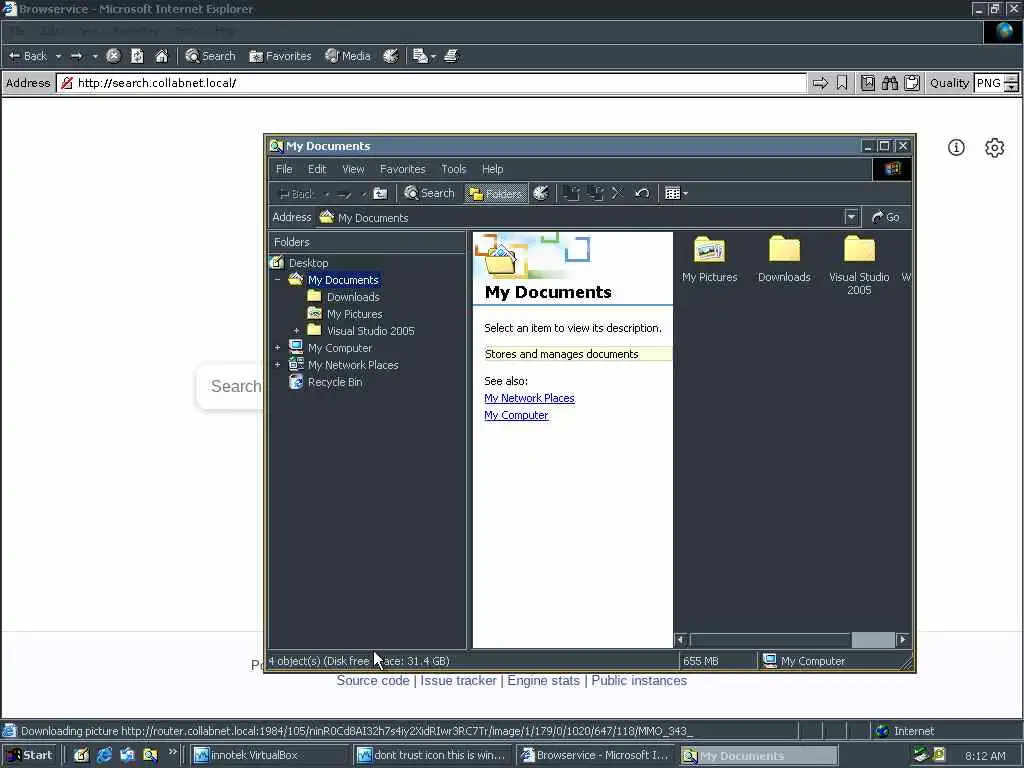Click History icon in Internet Explorer toolbar

point(391,56)
